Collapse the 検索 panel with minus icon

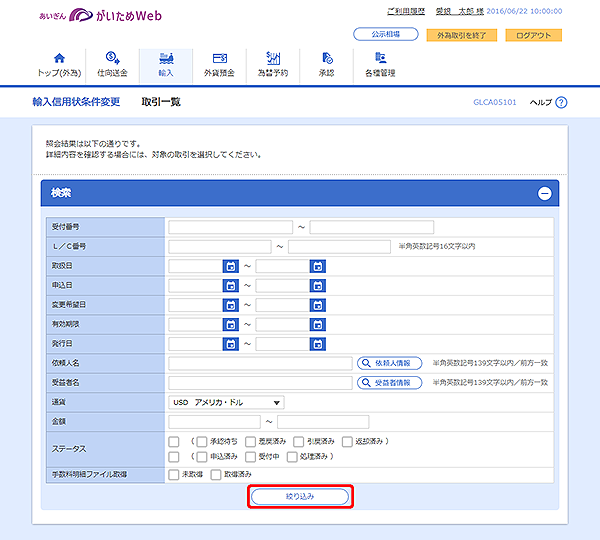click(x=545, y=193)
